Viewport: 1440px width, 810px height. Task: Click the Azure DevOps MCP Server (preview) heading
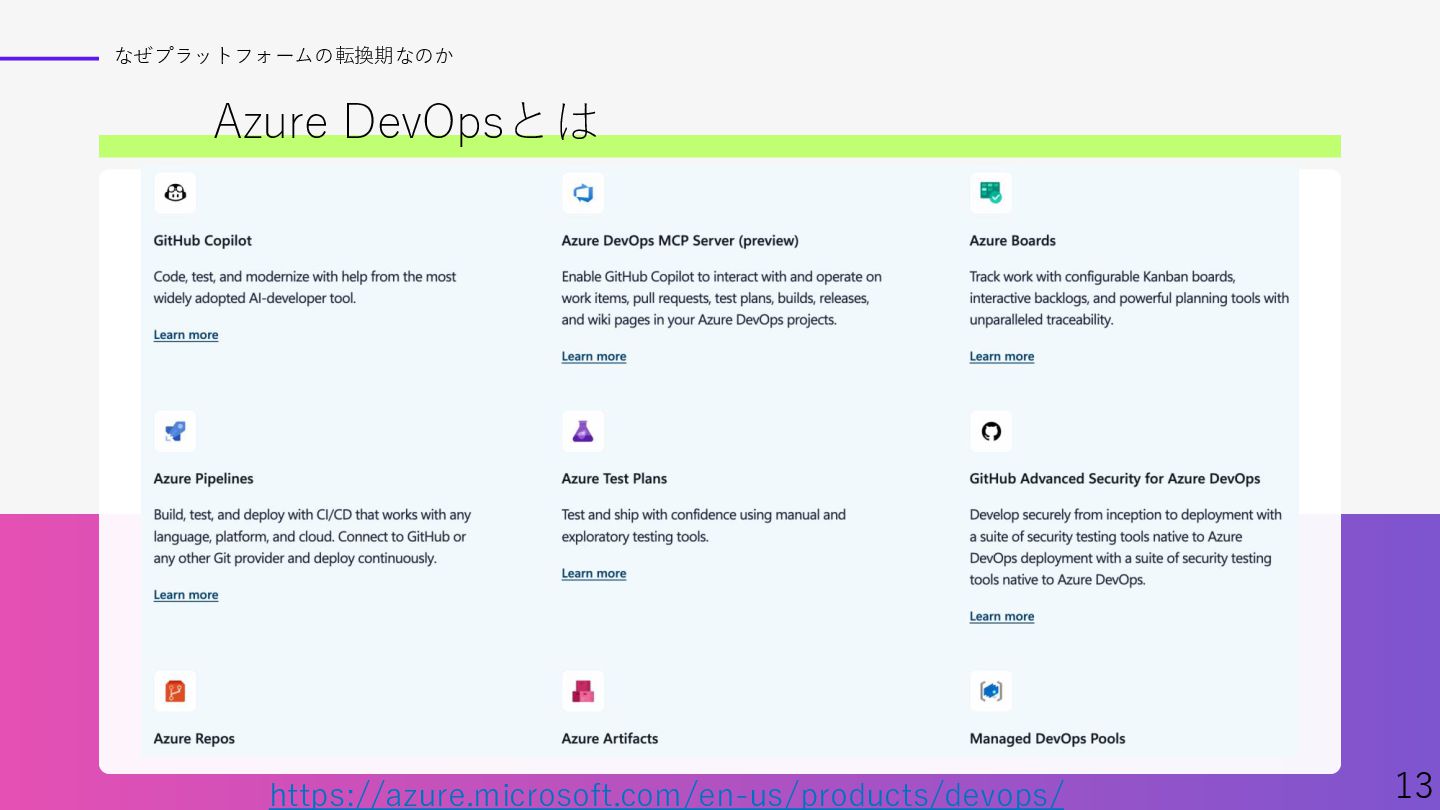coord(680,241)
